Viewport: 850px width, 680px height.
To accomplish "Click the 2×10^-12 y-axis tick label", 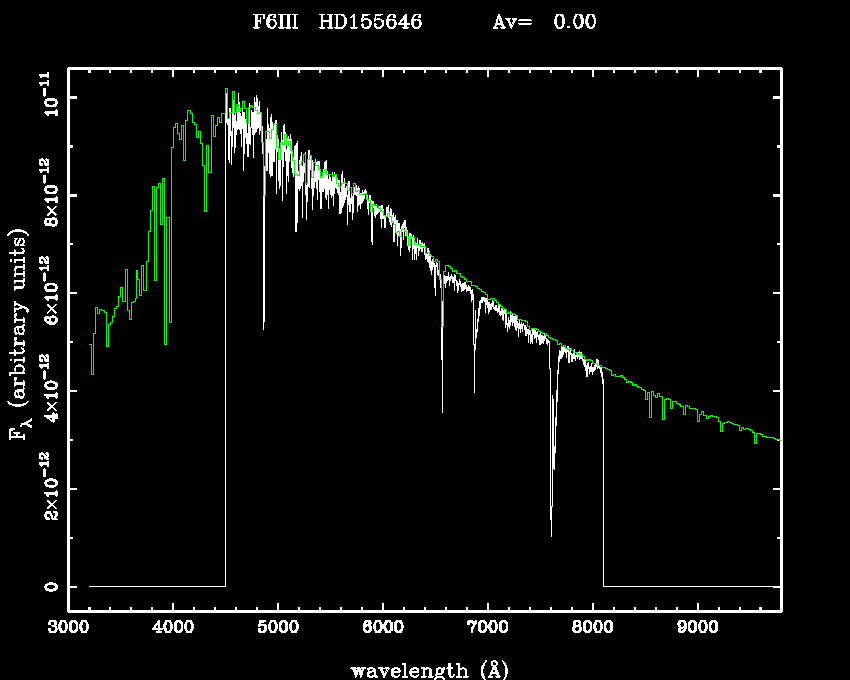I will 47,487.
